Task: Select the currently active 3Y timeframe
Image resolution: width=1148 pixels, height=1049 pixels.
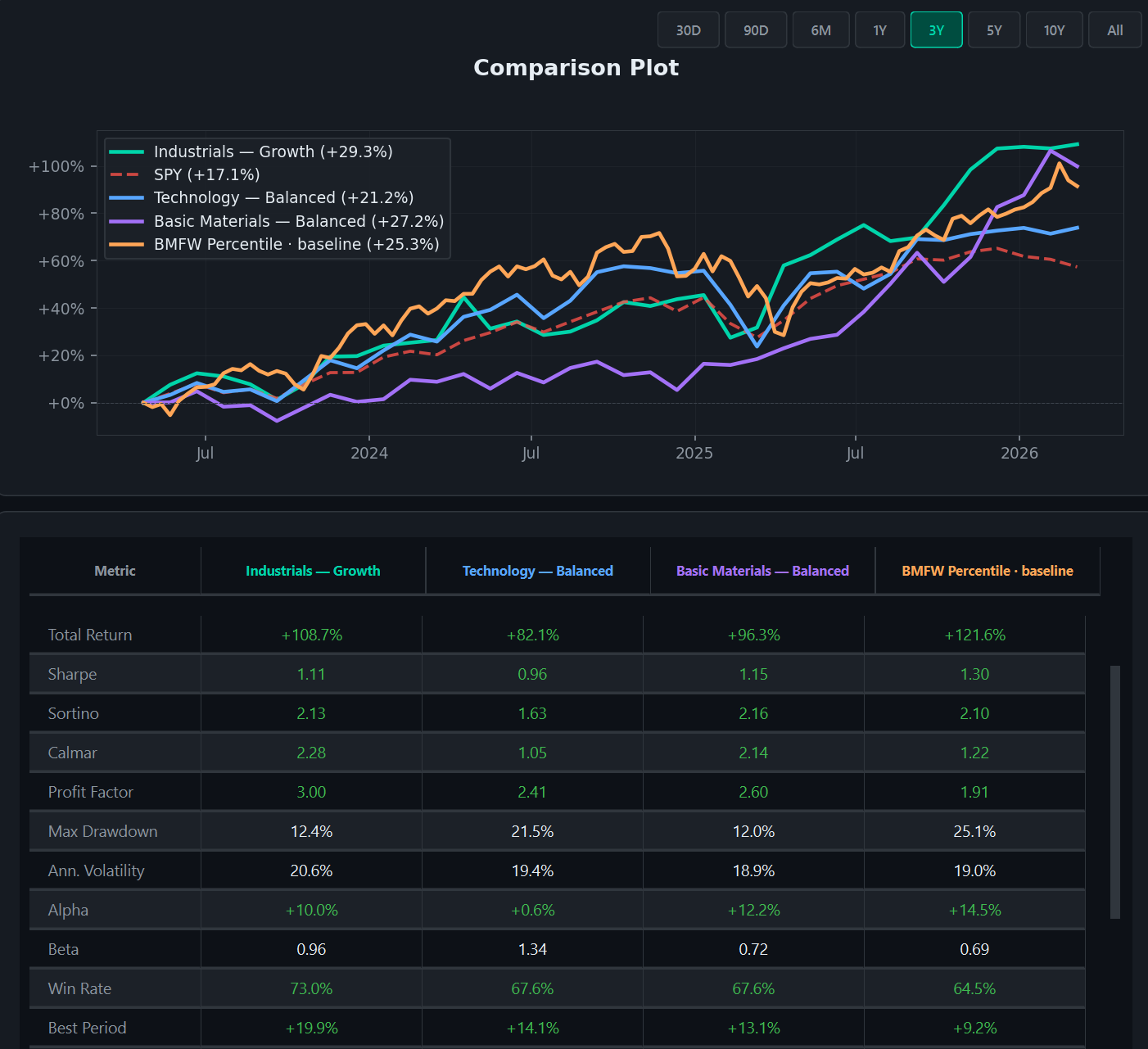Action: 936,29
